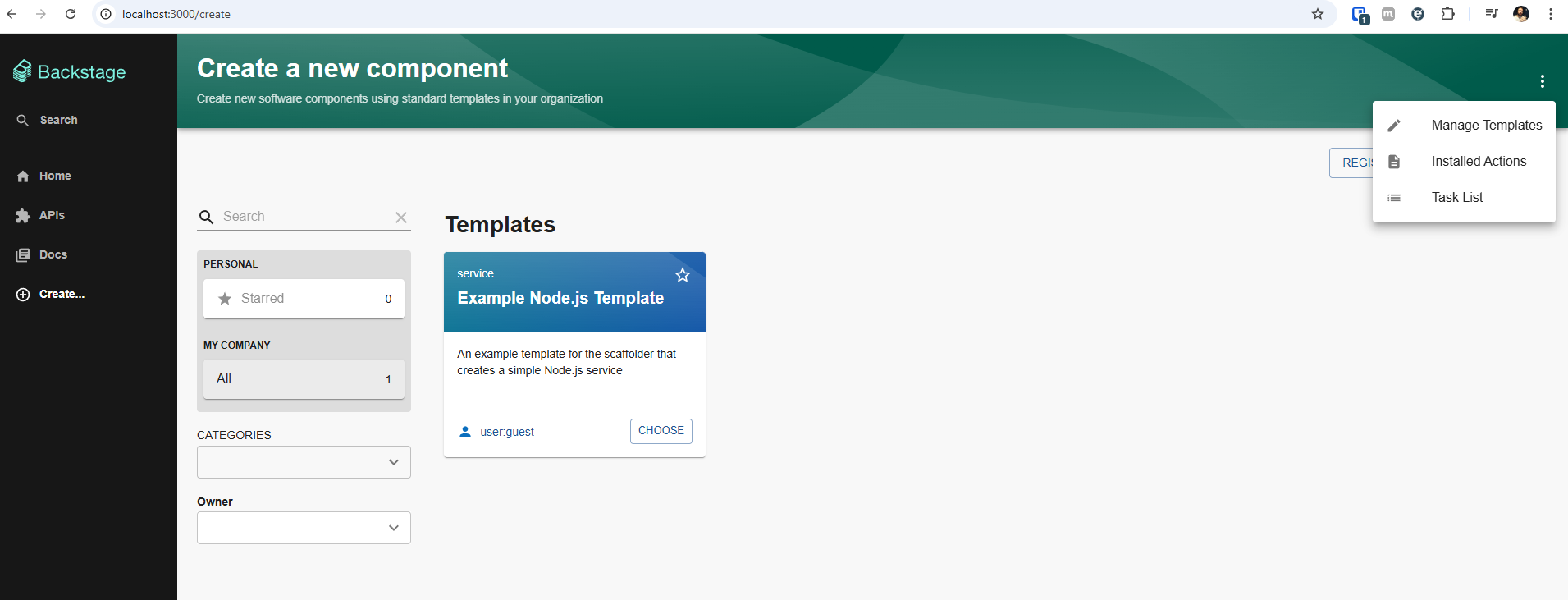Image resolution: width=1568 pixels, height=600 pixels.
Task: Open the APIs puzzle-piece sidebar item
Action: coord(23,216)
